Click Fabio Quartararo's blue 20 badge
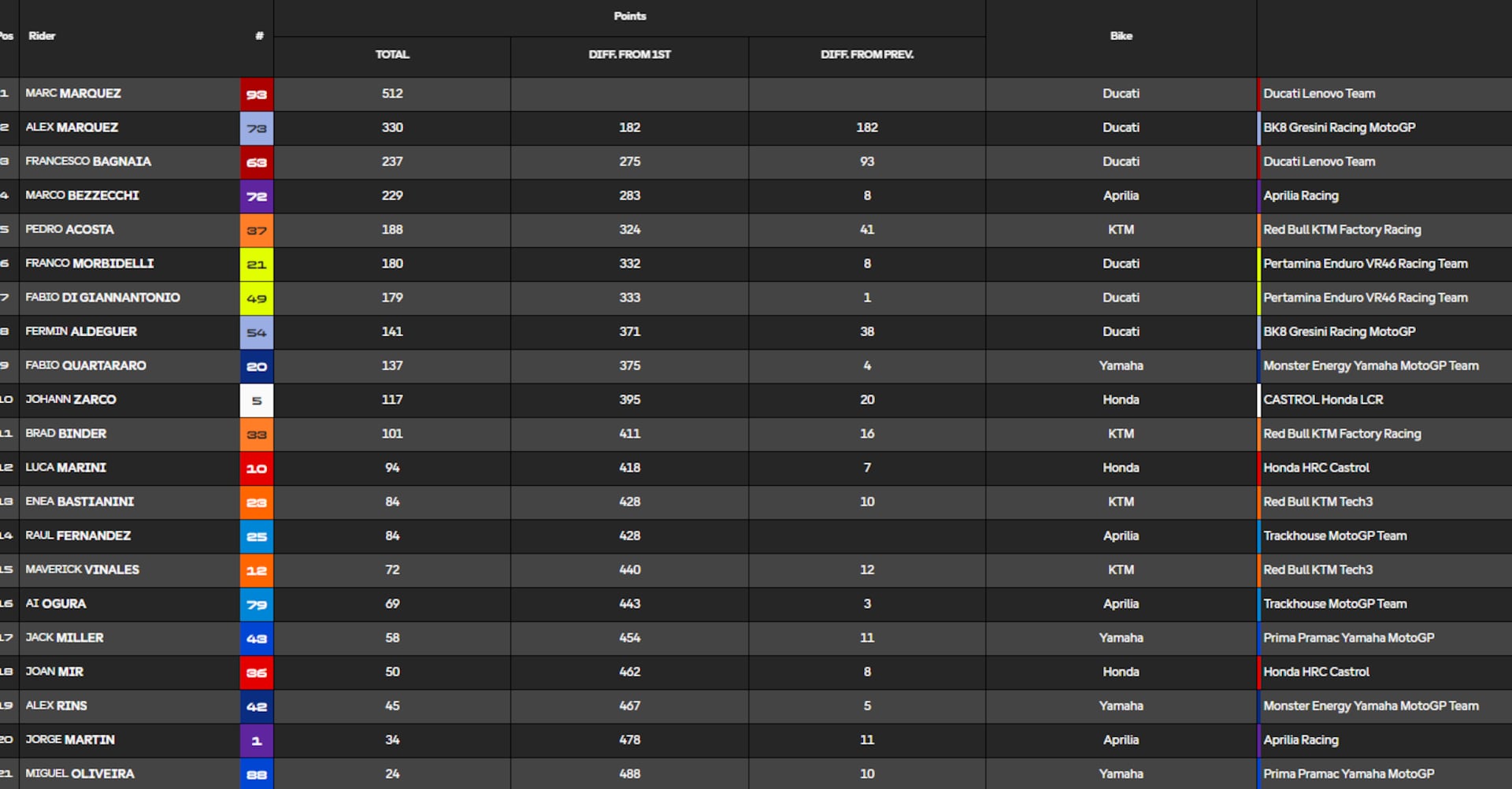 coord(257,366)
